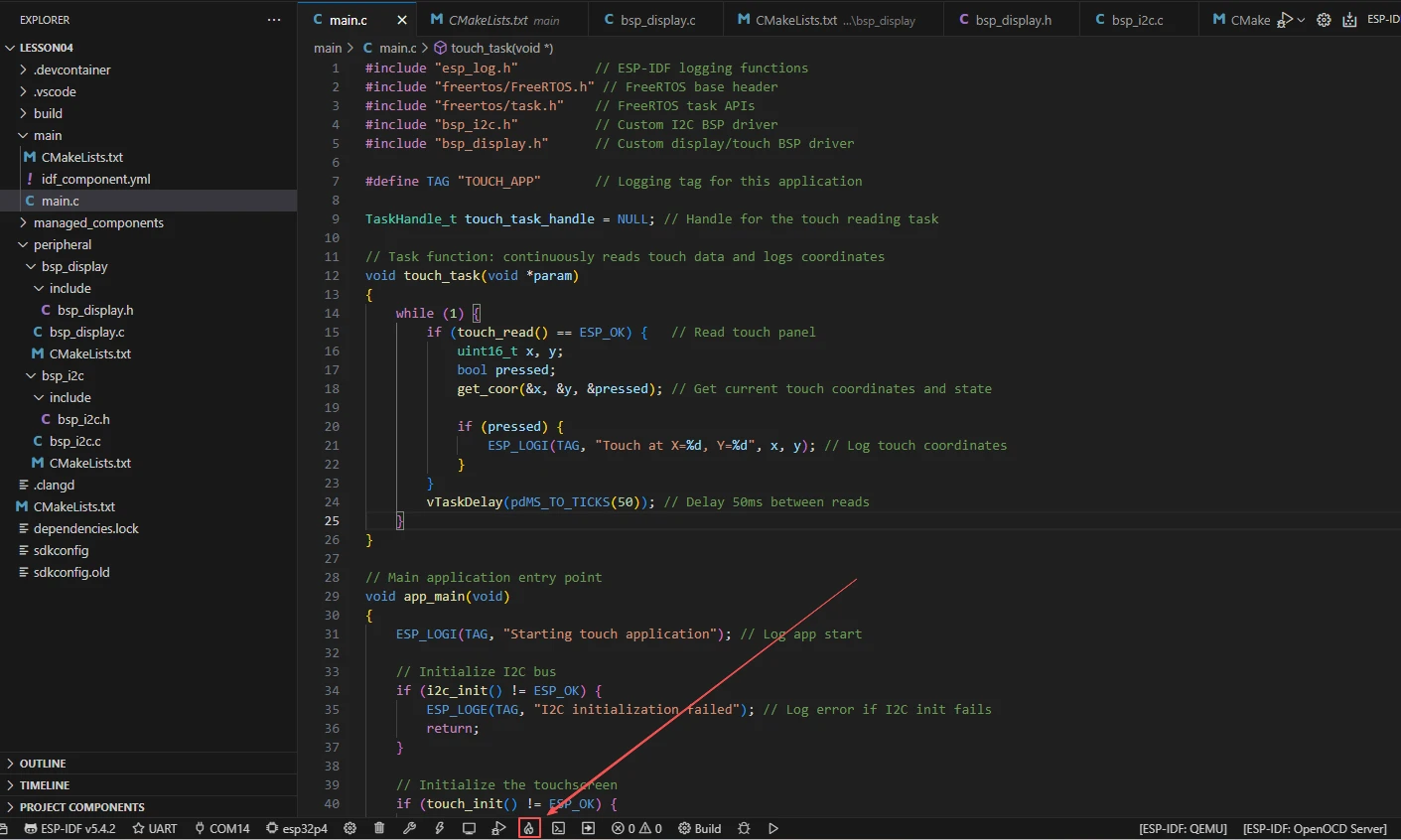The image size is (1401, 840).
Task: Toggle the ESP-IDF OpenOCD Server
Action: point(1315,828)
